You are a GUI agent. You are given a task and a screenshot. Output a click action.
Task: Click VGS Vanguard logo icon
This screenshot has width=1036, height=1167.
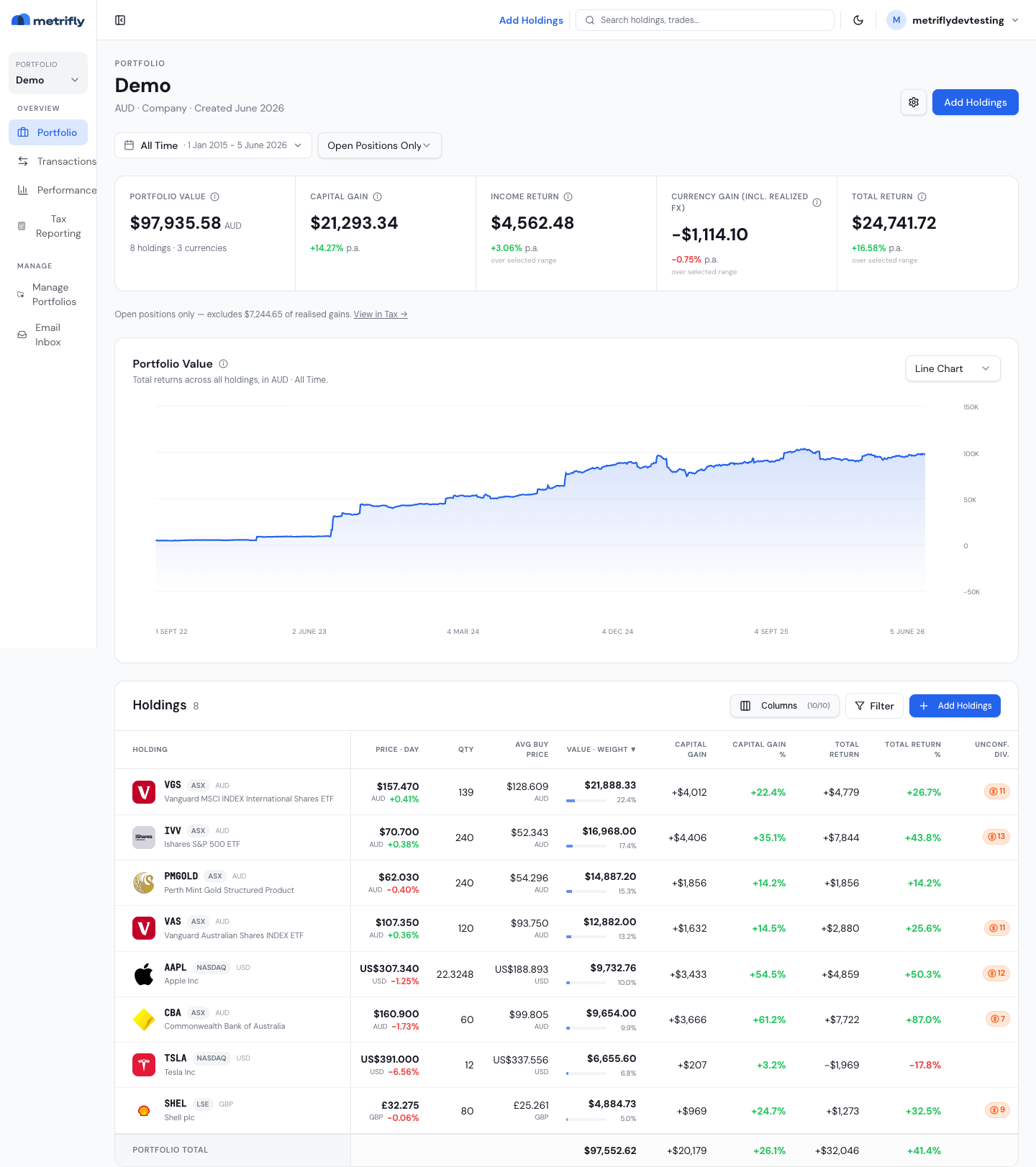coord(144,792)
